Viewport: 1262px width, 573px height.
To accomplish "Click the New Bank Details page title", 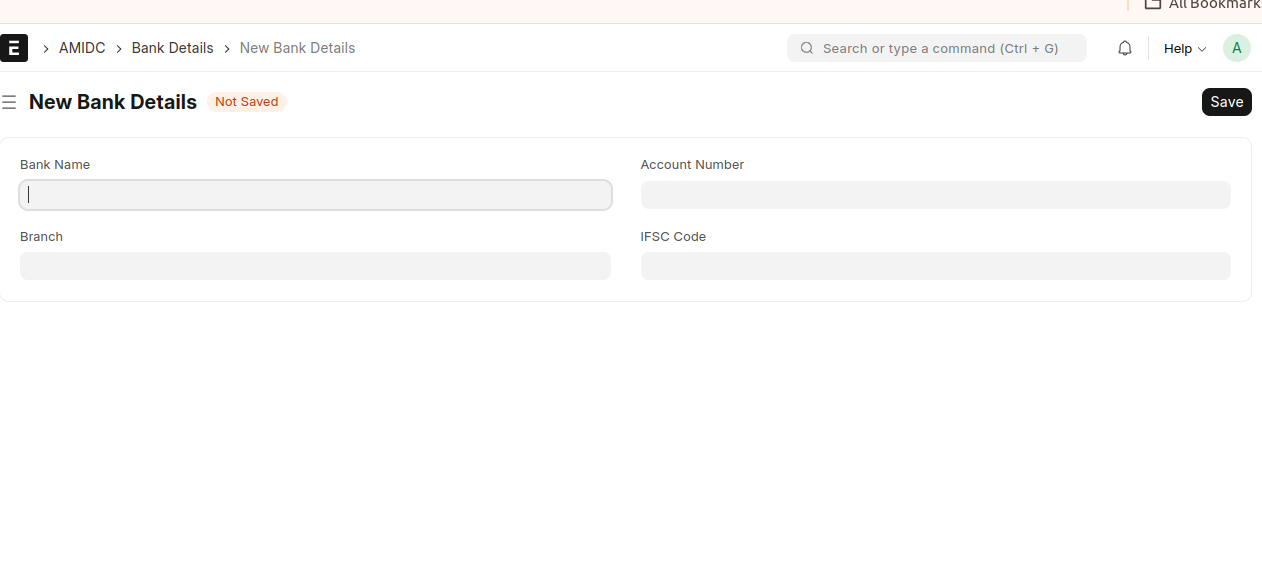I will [x=113, y=102].
